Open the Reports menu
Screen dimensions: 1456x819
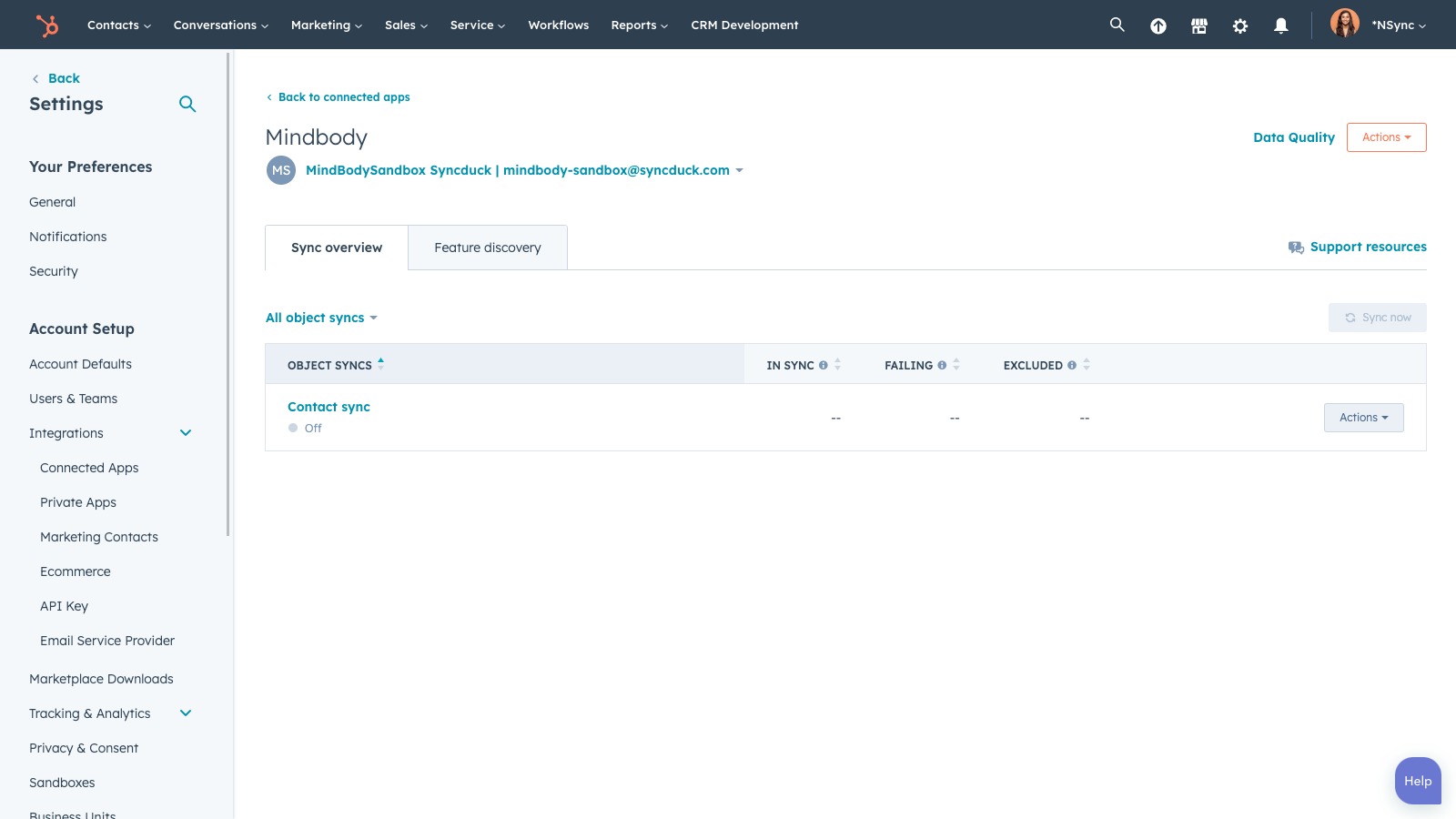(639, 25)
